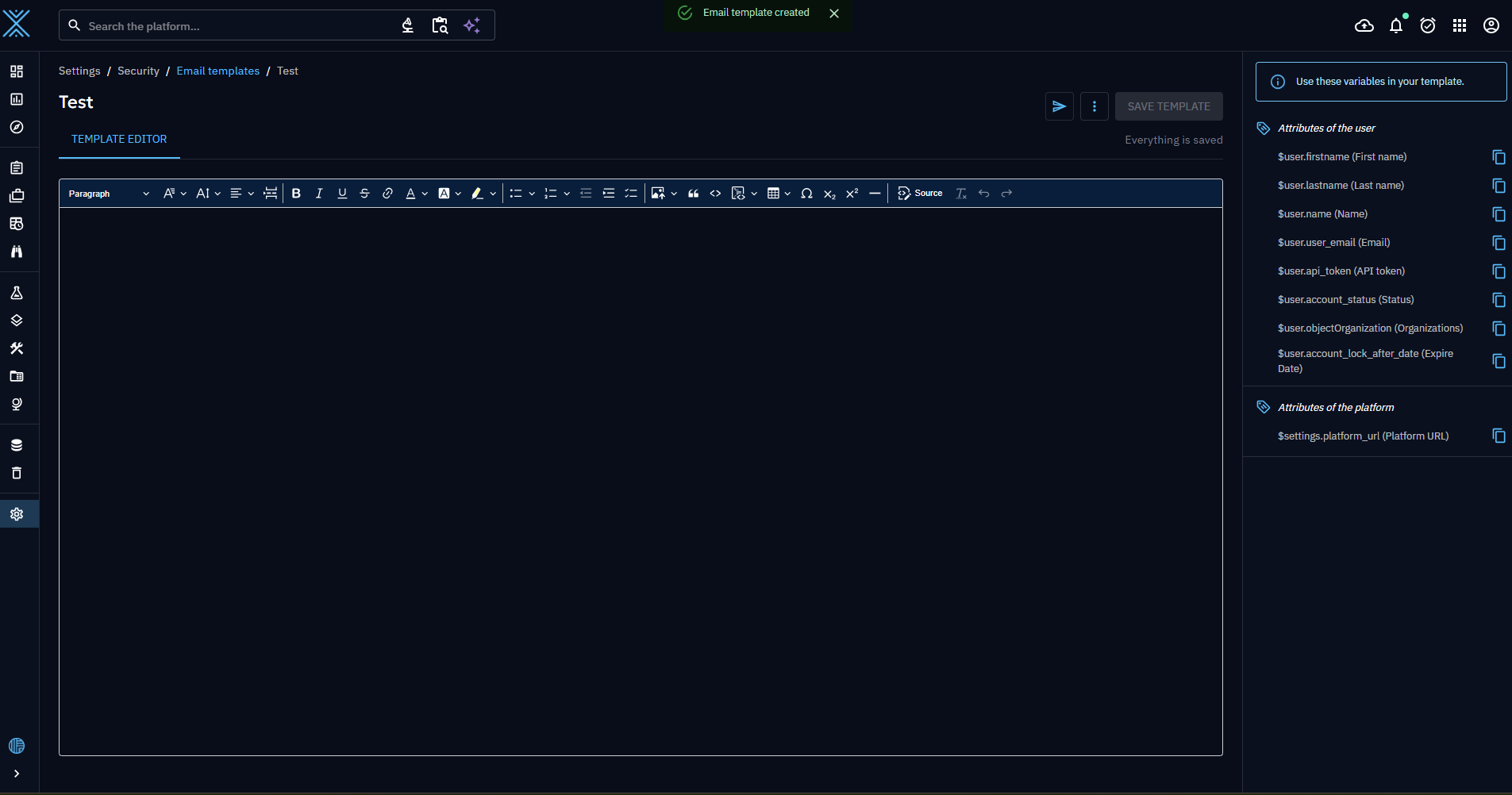
Task: Select the Template Editor tab
Action: click(119, 140)
